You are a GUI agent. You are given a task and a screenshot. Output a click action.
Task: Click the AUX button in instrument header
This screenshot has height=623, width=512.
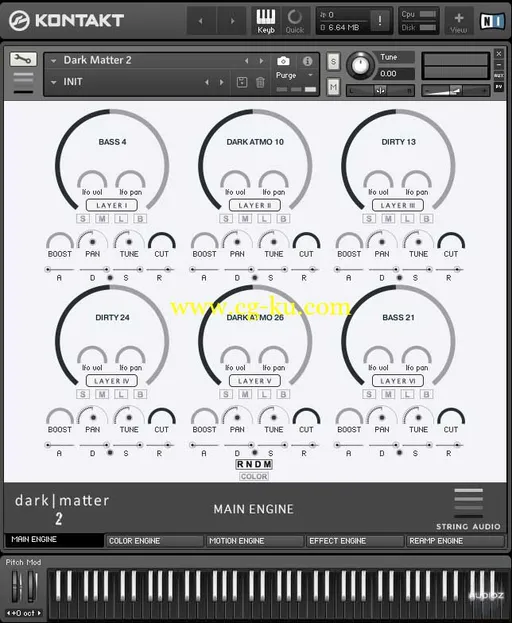click(x=499, y=75)
